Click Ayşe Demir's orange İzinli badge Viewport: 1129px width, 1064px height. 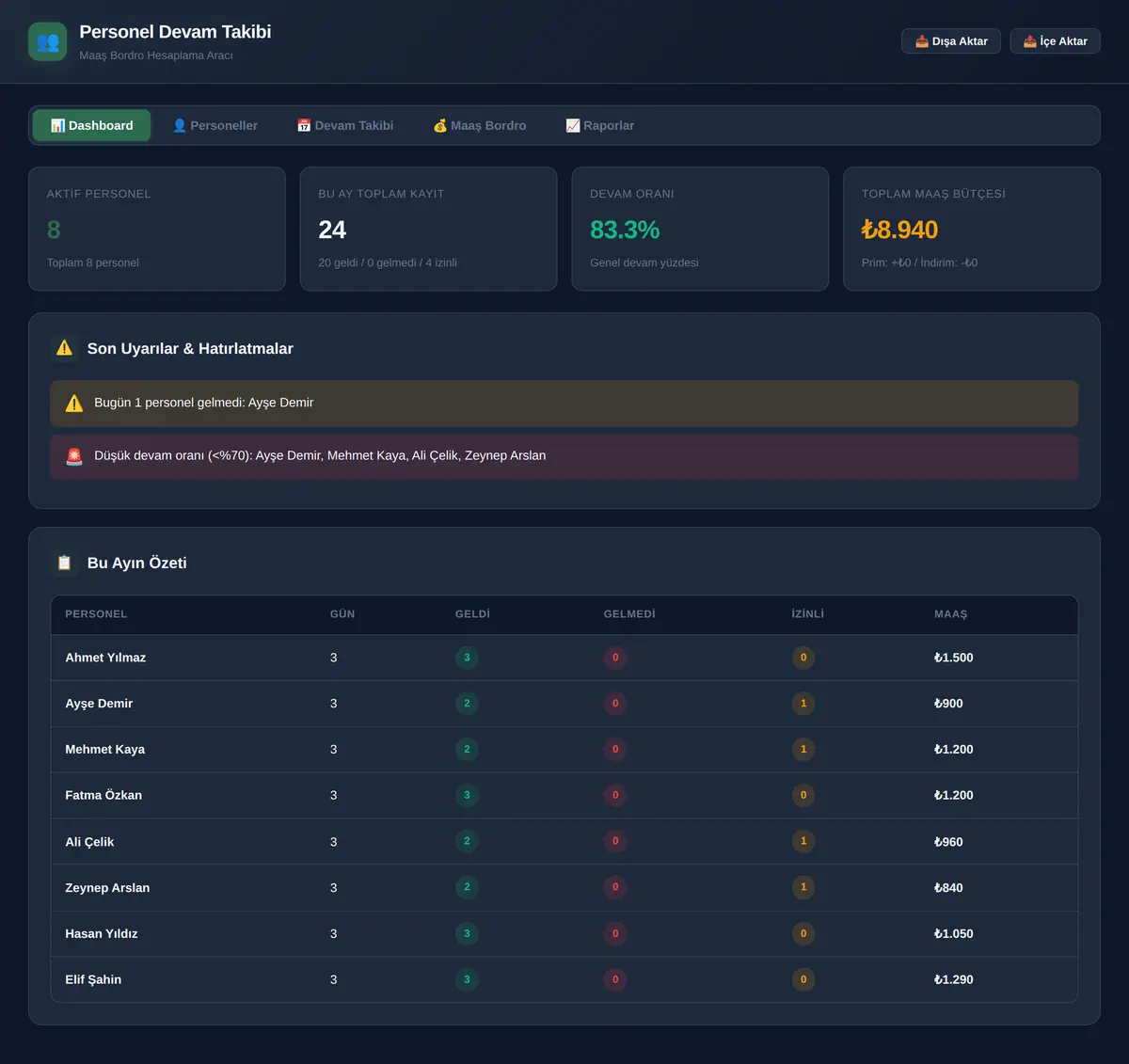803,704
